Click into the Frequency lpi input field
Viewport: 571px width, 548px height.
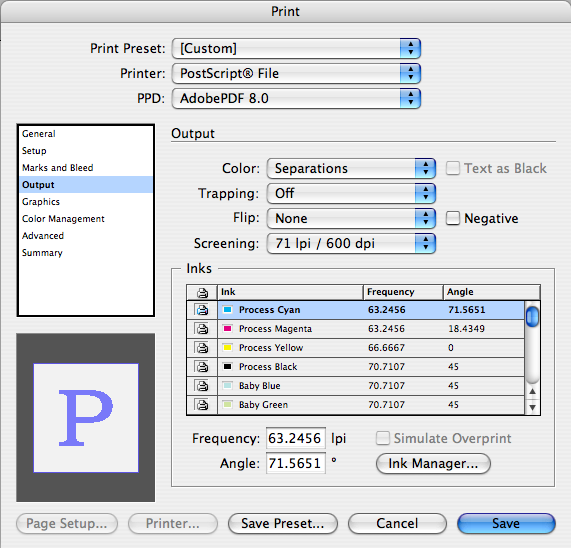[295, 438]
